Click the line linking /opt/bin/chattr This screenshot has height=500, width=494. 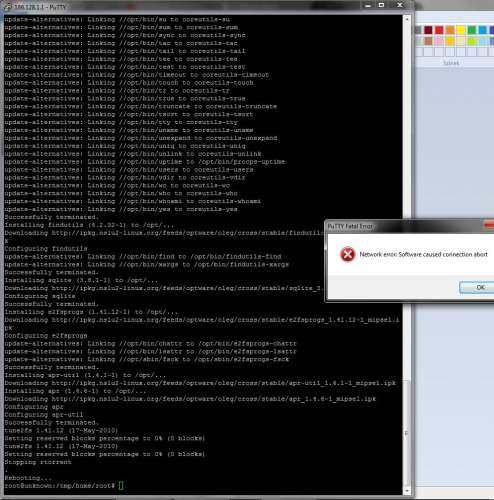coord(150,343)
